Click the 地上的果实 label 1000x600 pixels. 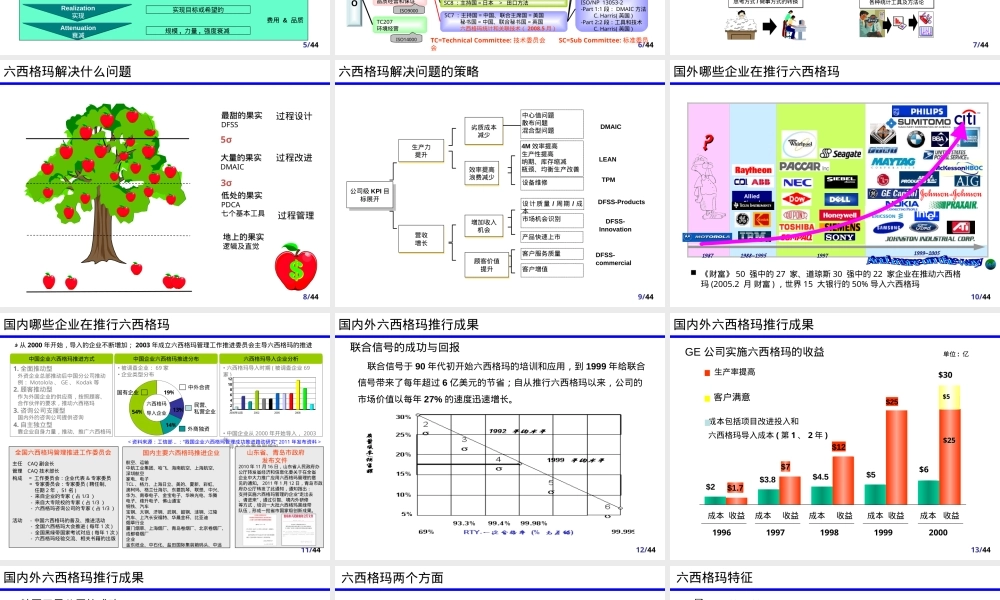pyautogui.click(x=243, y=237)
